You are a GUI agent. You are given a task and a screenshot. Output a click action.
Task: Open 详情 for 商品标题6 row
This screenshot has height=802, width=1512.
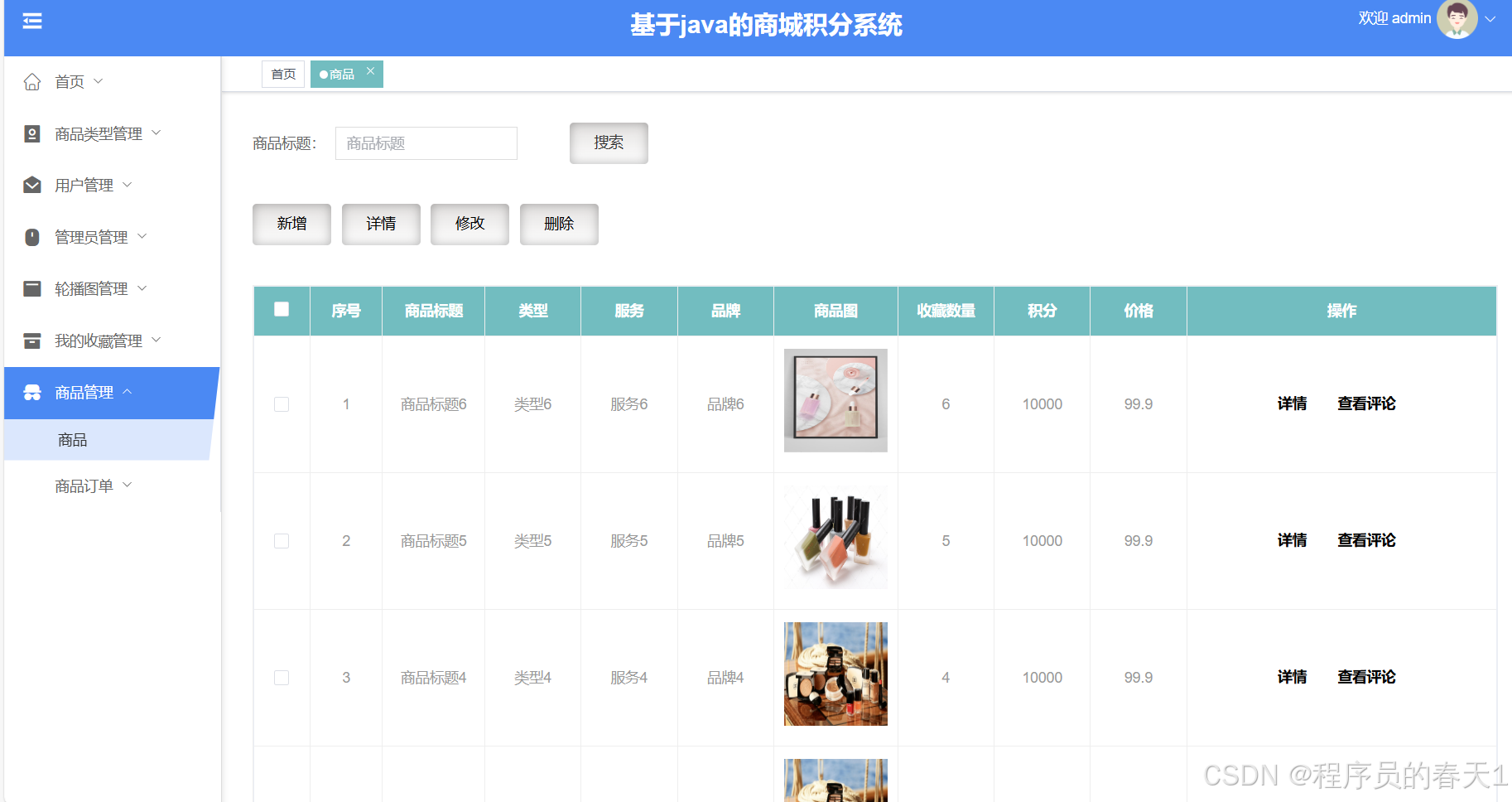tap(1292, 403)
